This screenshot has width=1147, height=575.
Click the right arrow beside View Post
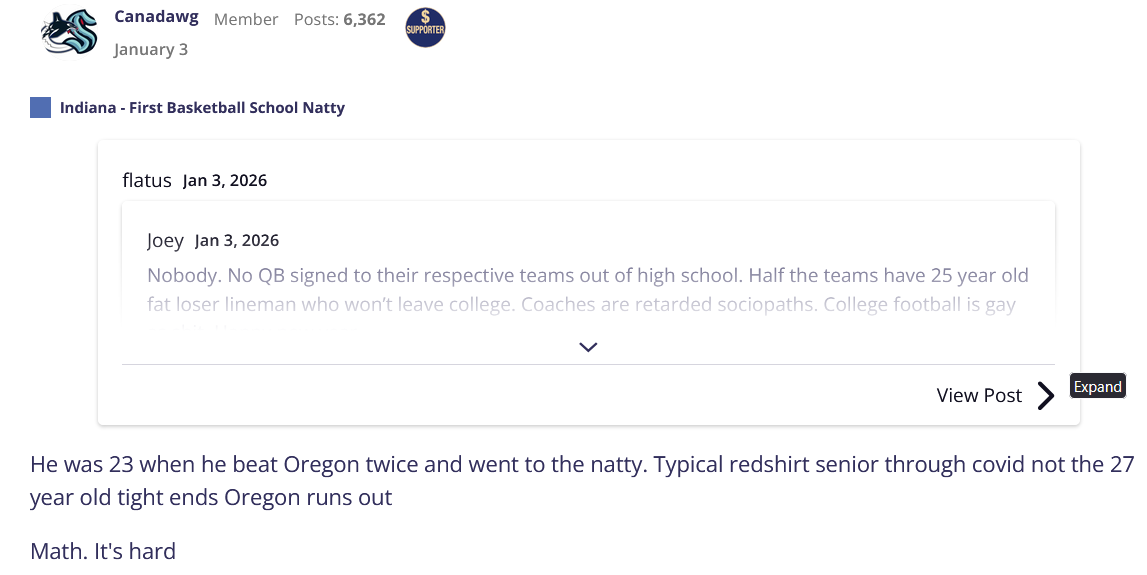(1046, 396)
